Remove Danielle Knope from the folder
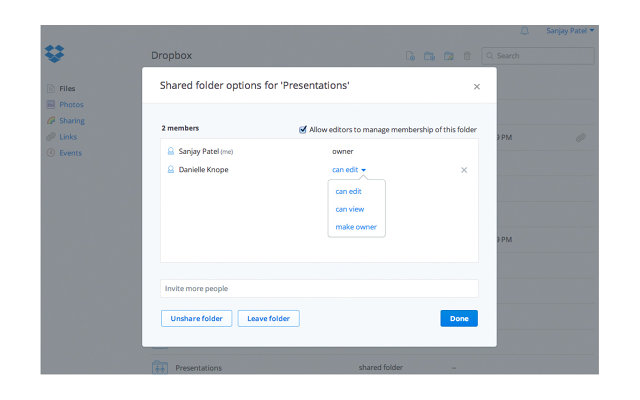 464,170
